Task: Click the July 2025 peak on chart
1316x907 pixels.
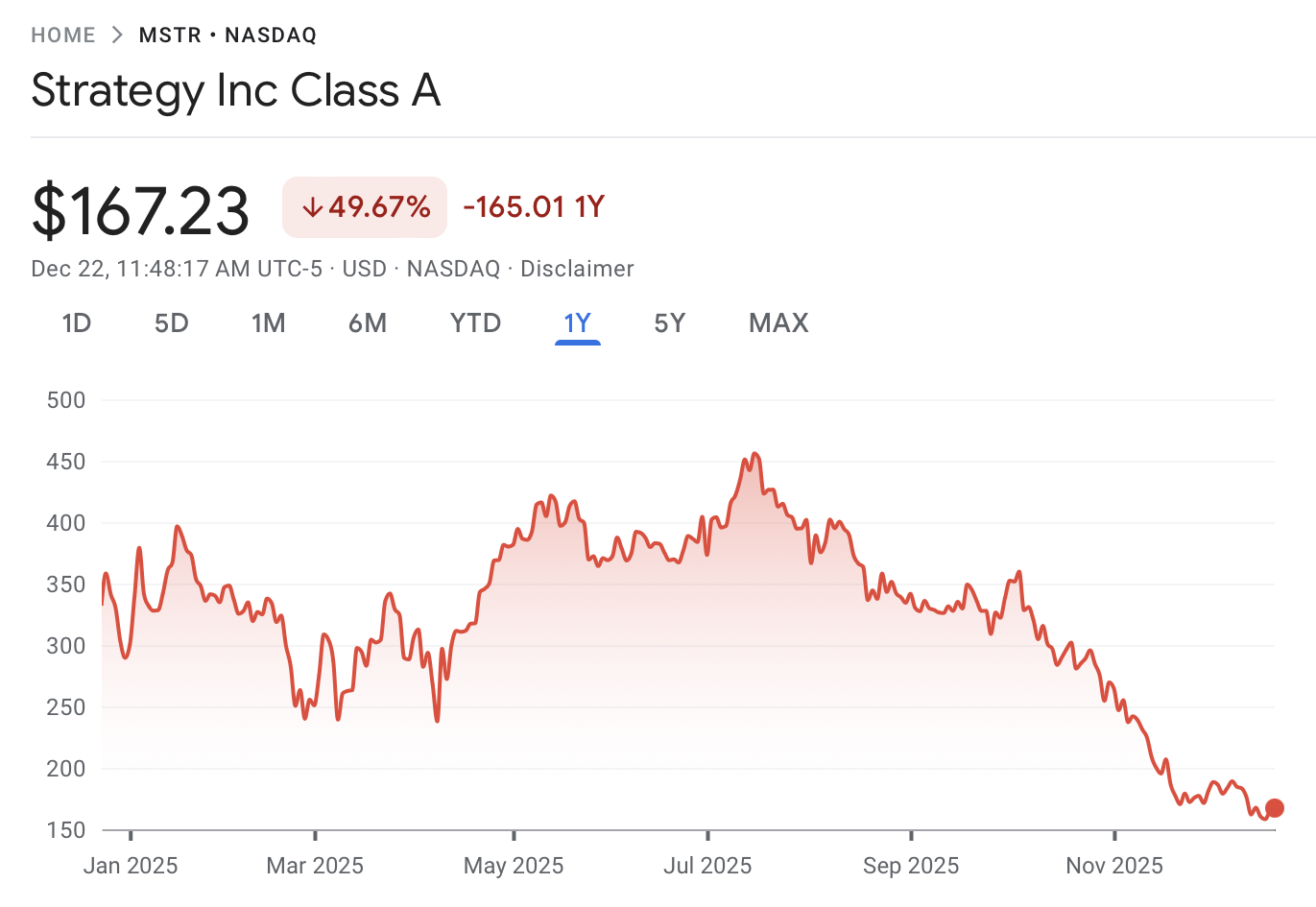Action: tap(754, 454)
